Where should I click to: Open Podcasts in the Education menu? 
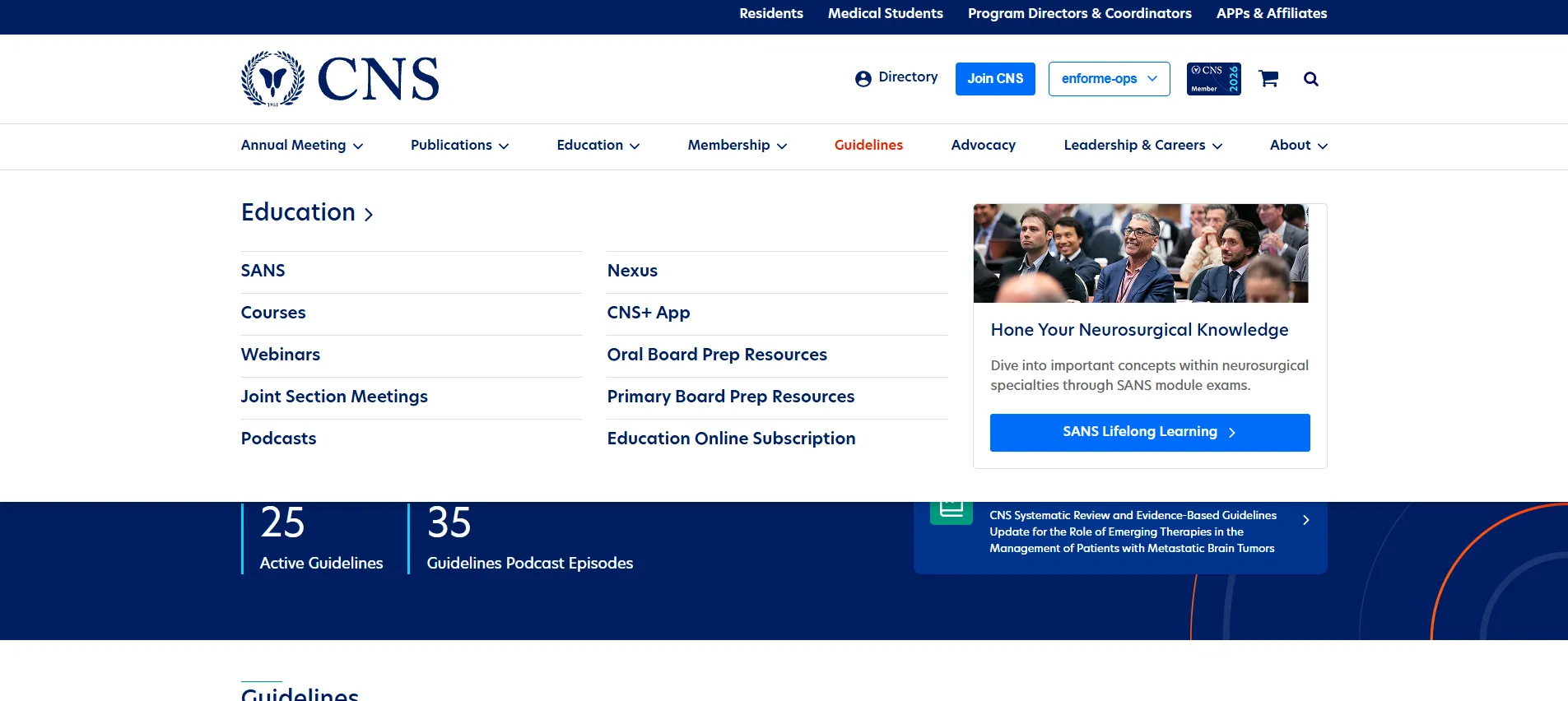[278, 439]
